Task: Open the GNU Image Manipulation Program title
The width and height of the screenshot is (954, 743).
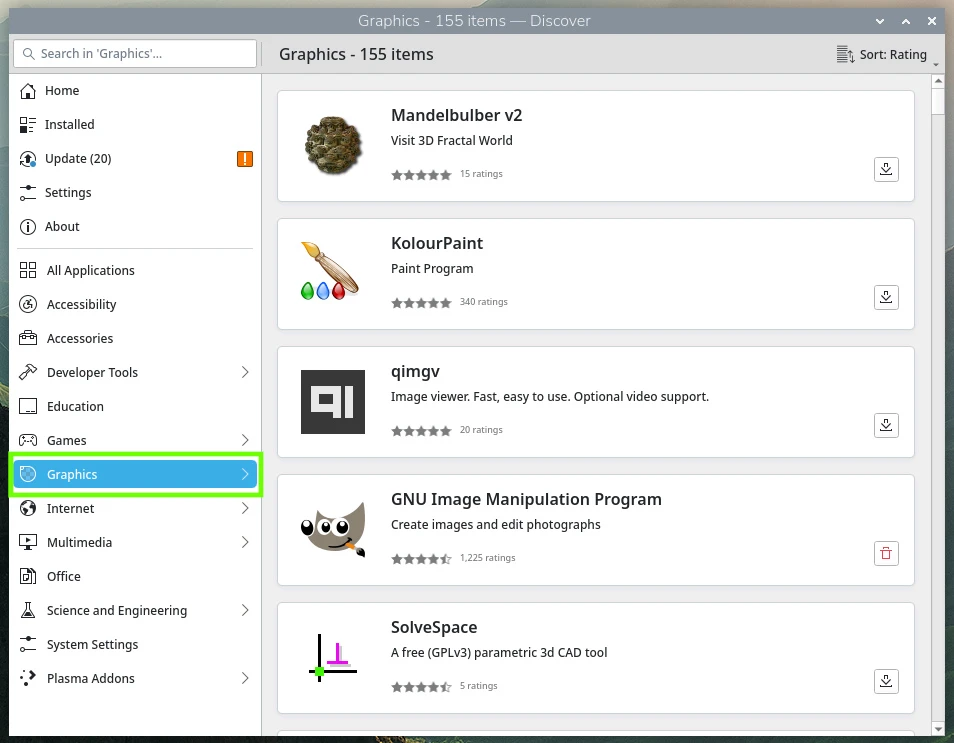Action: pyautogui.click(x=526, y=499)
